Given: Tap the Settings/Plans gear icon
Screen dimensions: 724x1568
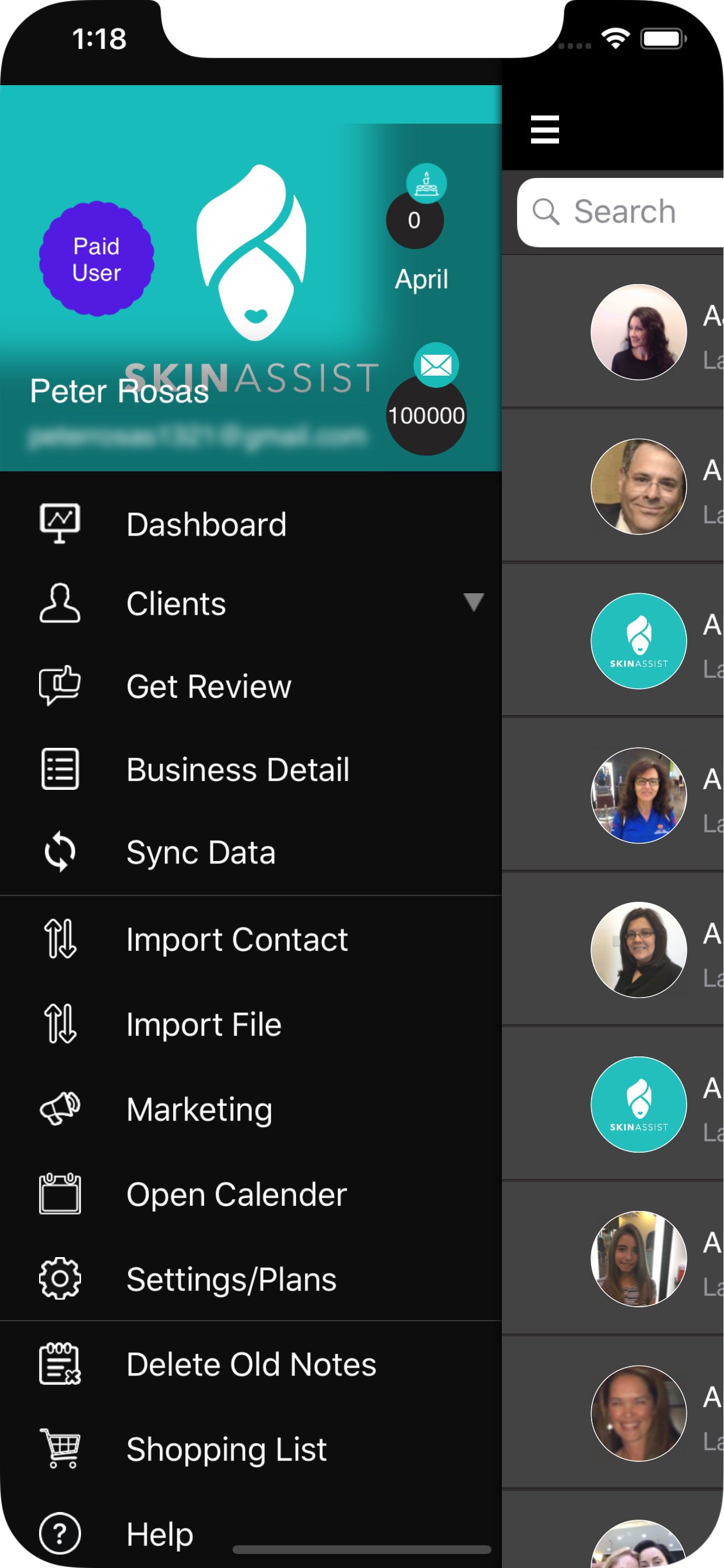Looking at the screenshot, I should (x=59, y=1279).
